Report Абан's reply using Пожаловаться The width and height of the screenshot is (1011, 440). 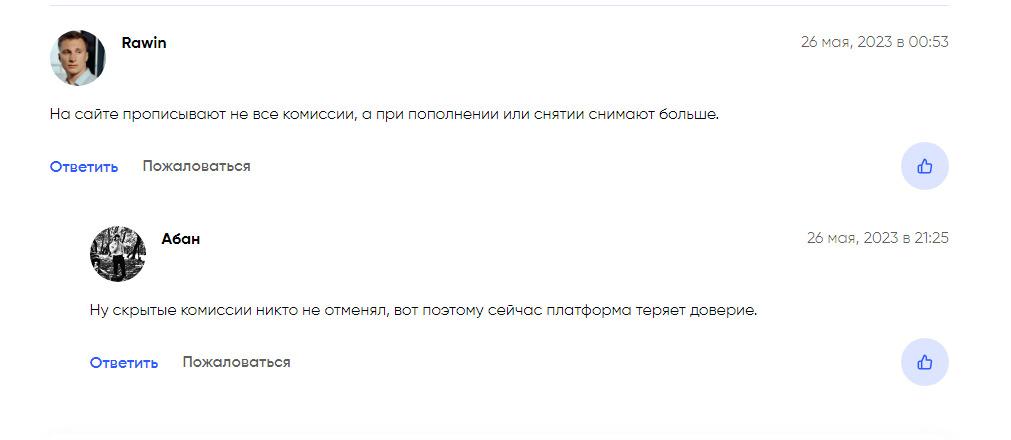(236, 363)
